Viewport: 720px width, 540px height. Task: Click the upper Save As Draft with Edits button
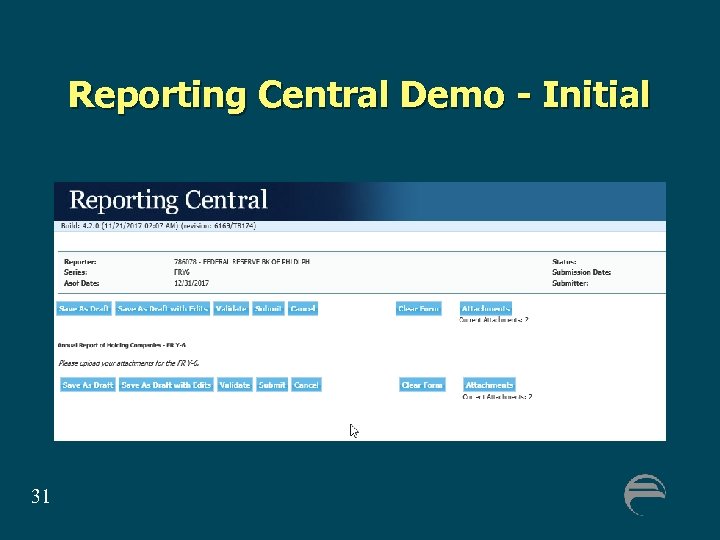pyautogui.click(x=163, y=309)
